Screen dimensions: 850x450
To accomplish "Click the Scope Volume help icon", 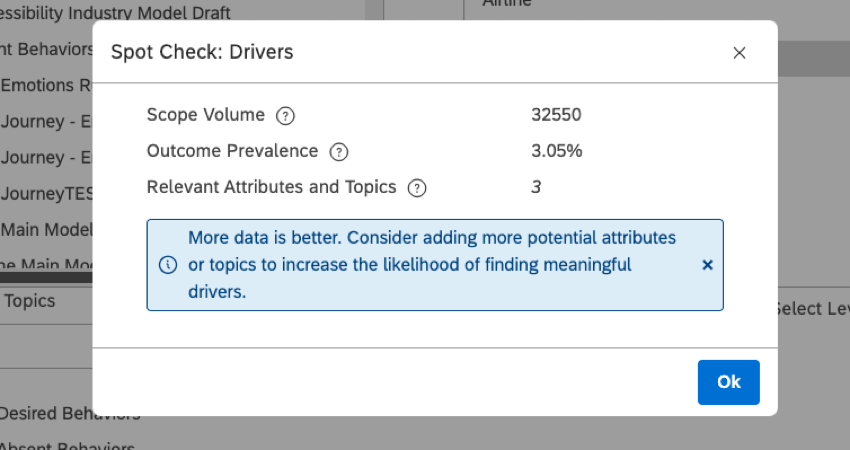I will click(285, 115).
